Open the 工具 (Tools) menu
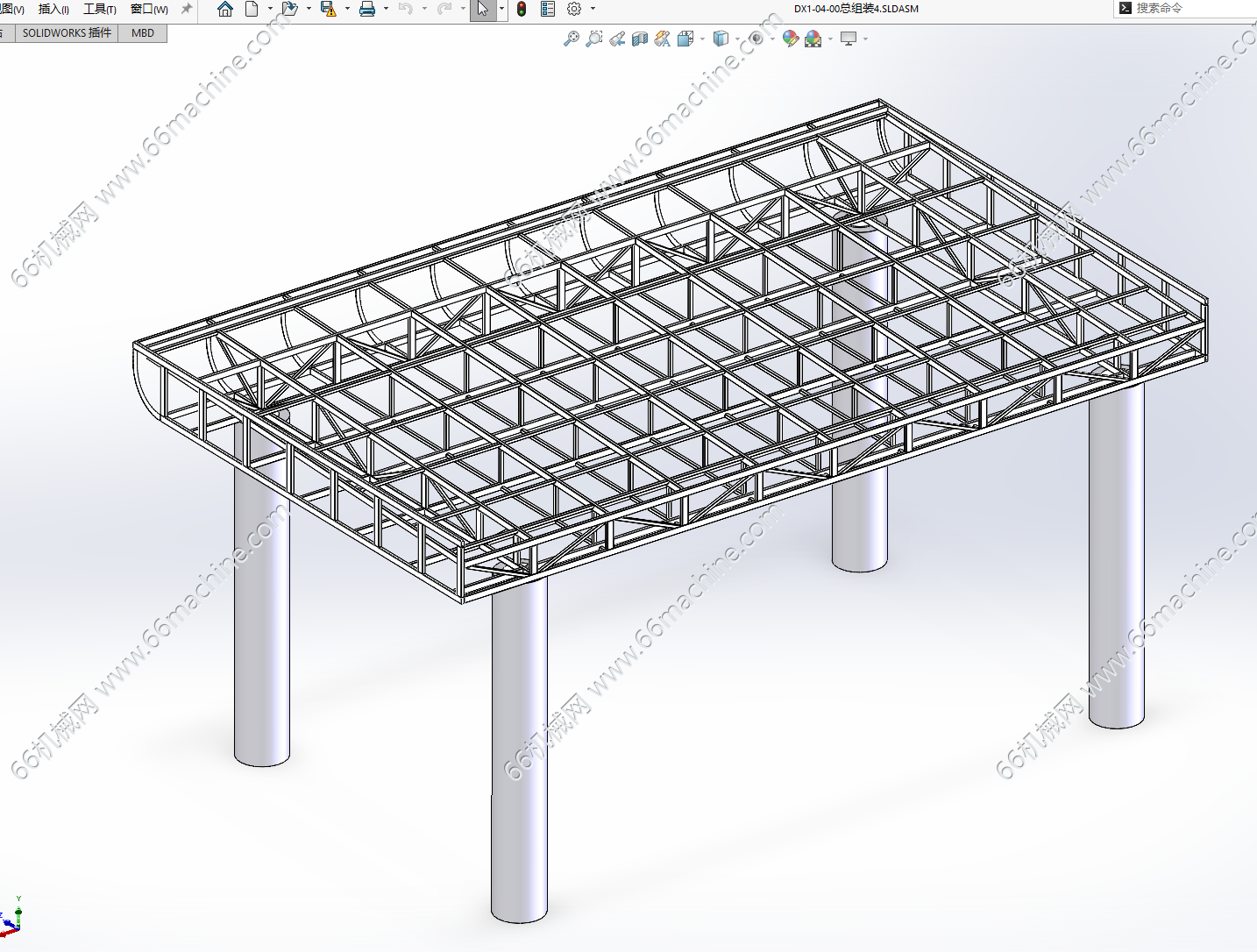The height and width of the screenshot is (952, 1257). (100, 9)
